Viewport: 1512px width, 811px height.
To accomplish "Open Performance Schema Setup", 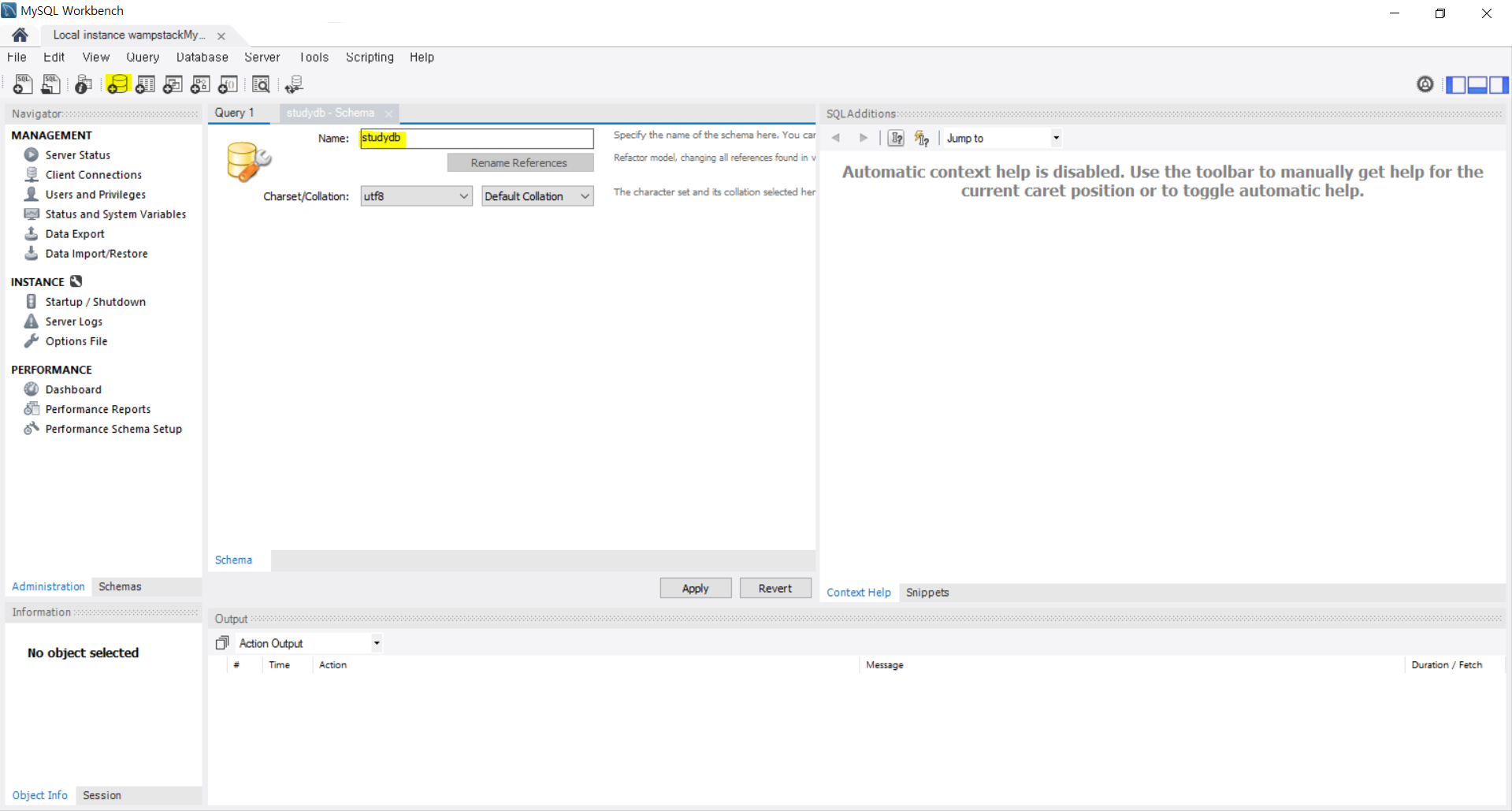I will 113,429.
